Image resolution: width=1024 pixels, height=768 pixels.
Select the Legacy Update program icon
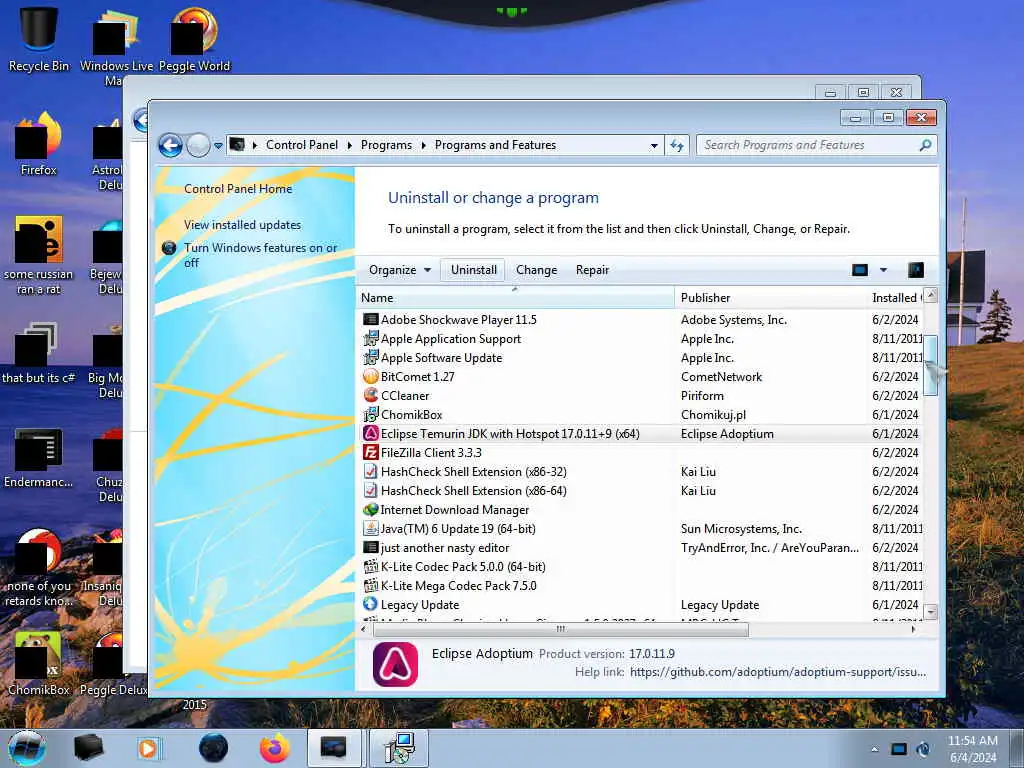tap(371, 604)
